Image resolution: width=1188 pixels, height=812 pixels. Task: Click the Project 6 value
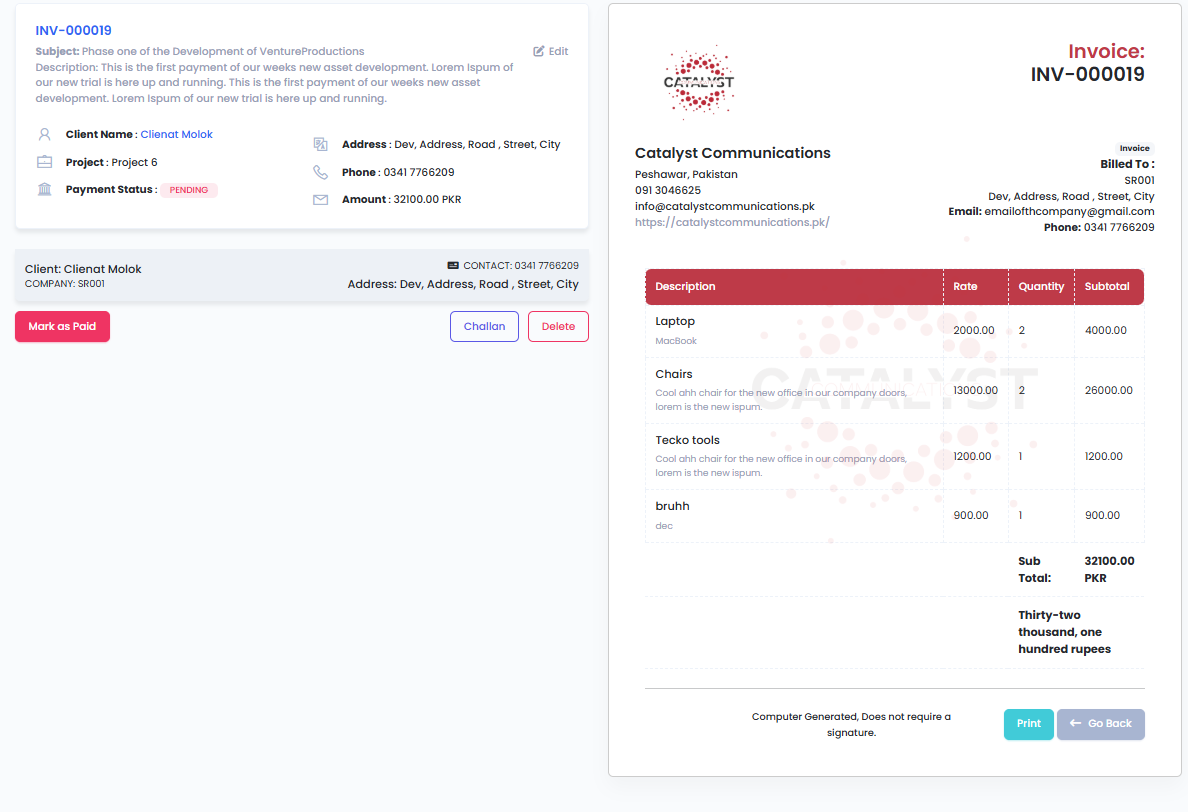click(x=134, y=162)
